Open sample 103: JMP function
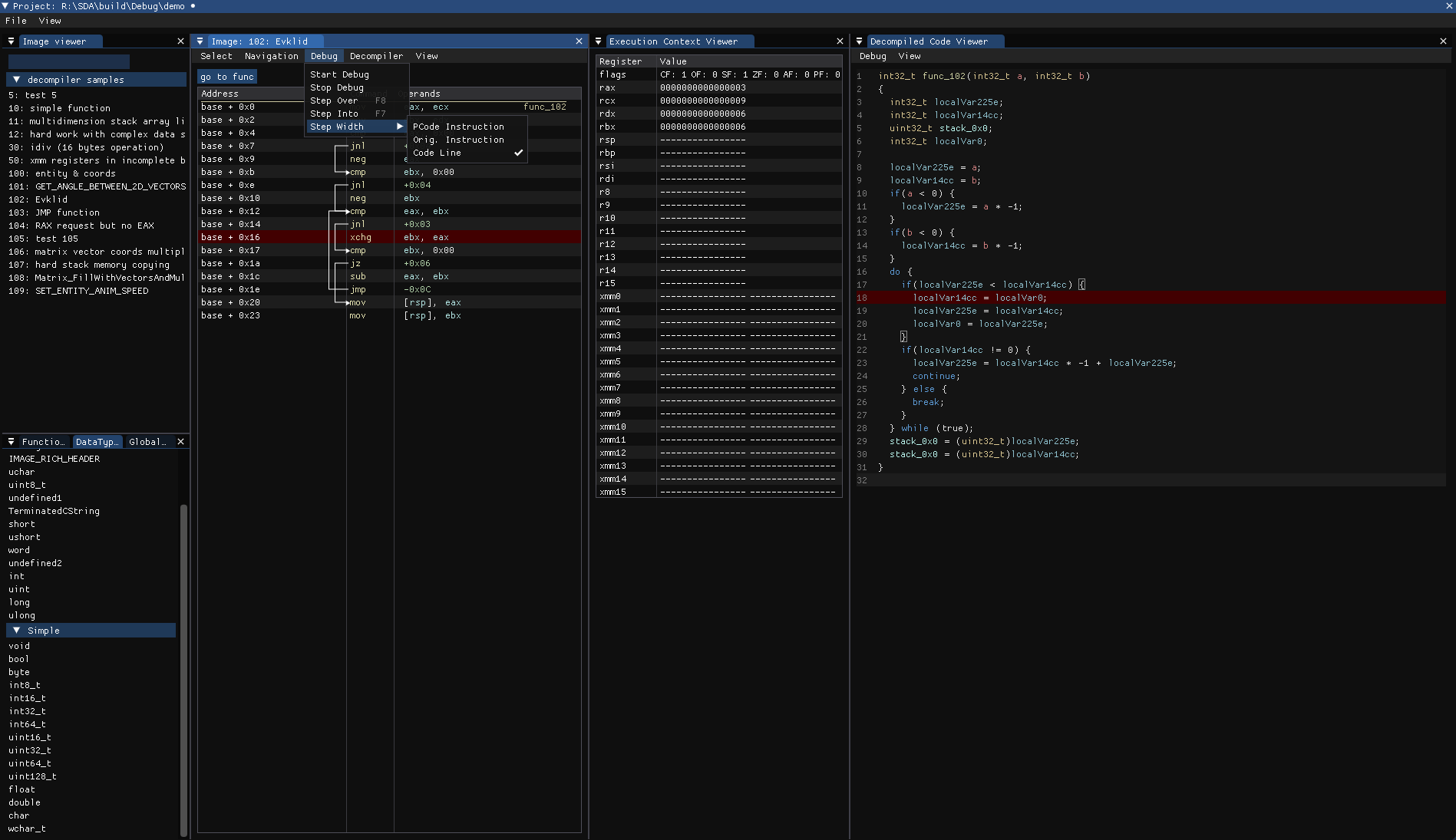This screenshot has height=840, width=1456. 54,212
